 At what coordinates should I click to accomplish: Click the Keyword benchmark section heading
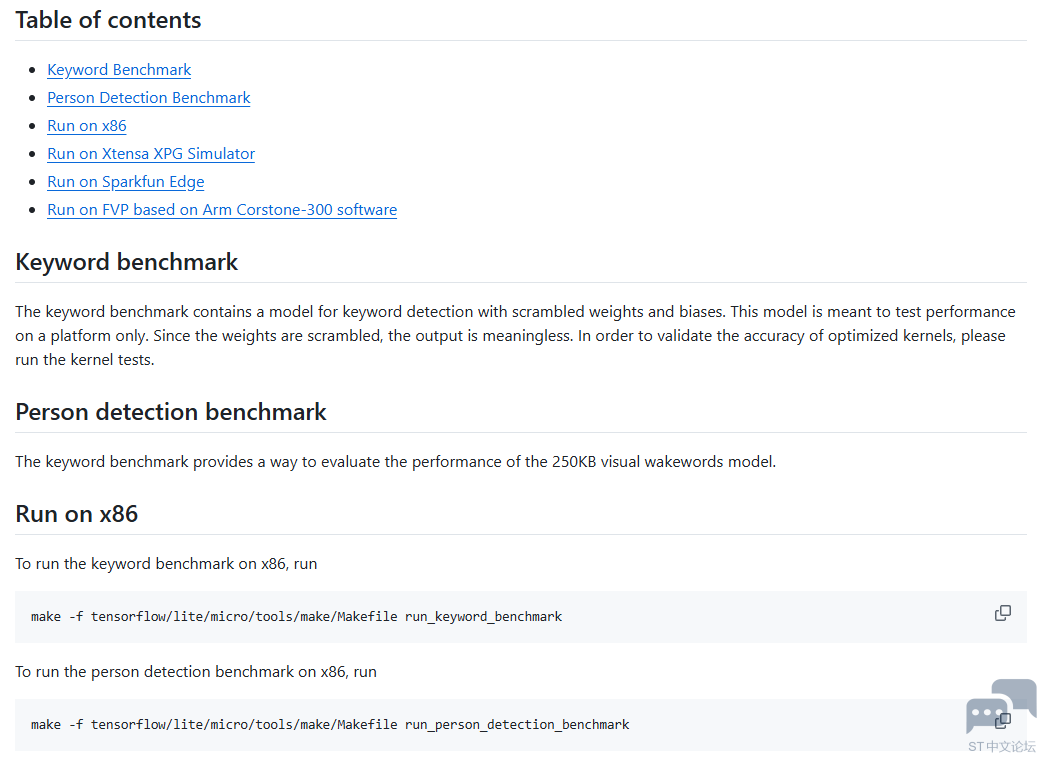coord(127,262)
